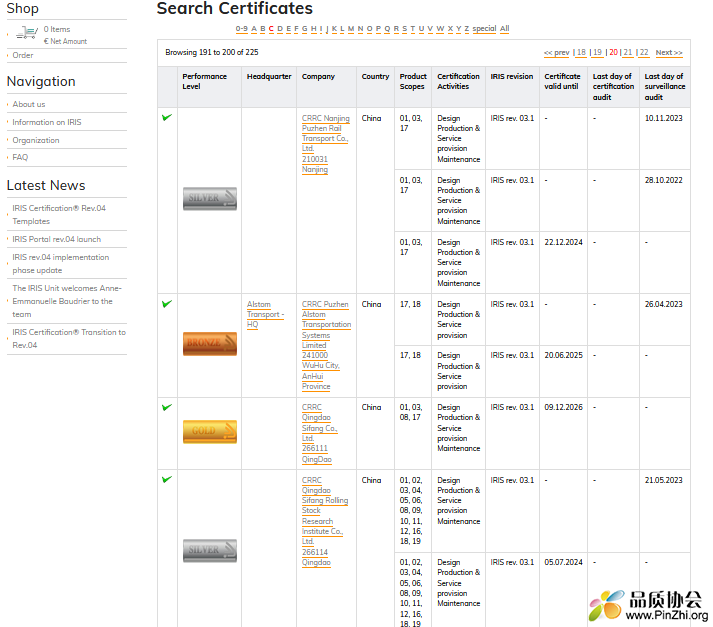Open news about Anne-Emmanuelle Baudrier joining
The width and height of the screenshot is (713, 627).
point(67,301)
